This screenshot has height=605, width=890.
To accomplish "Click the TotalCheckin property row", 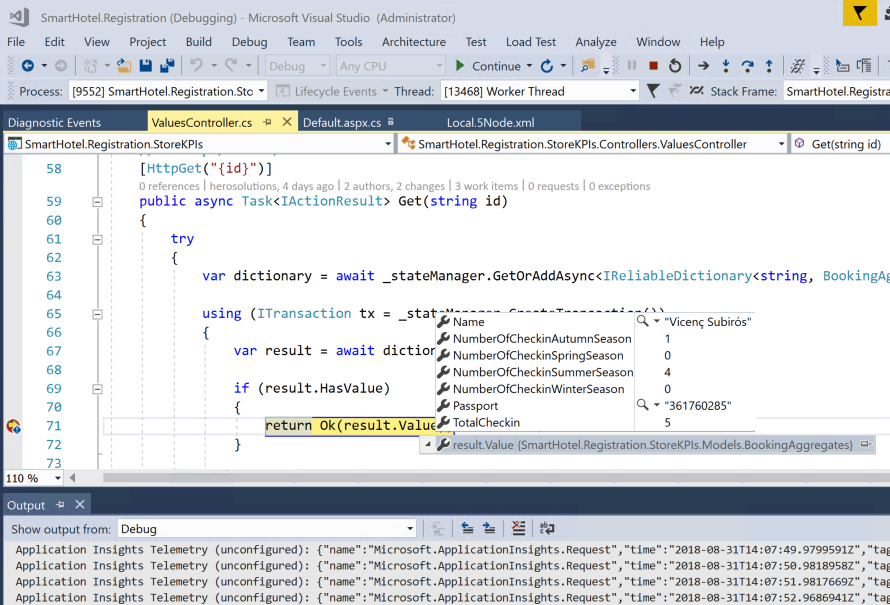I will point(595,422).
